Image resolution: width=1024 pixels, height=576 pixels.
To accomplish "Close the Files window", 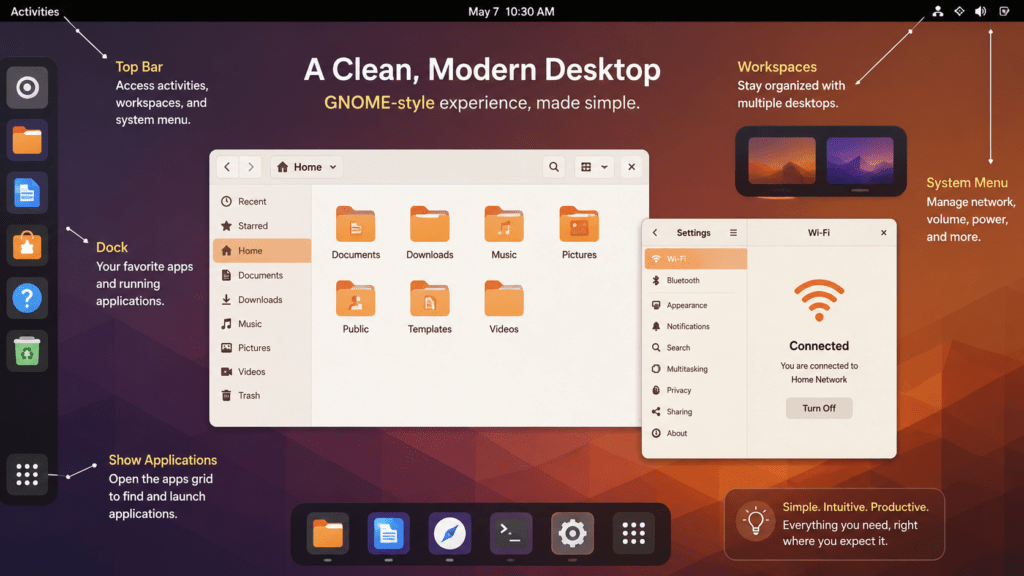I will click(x=632, y=167).
